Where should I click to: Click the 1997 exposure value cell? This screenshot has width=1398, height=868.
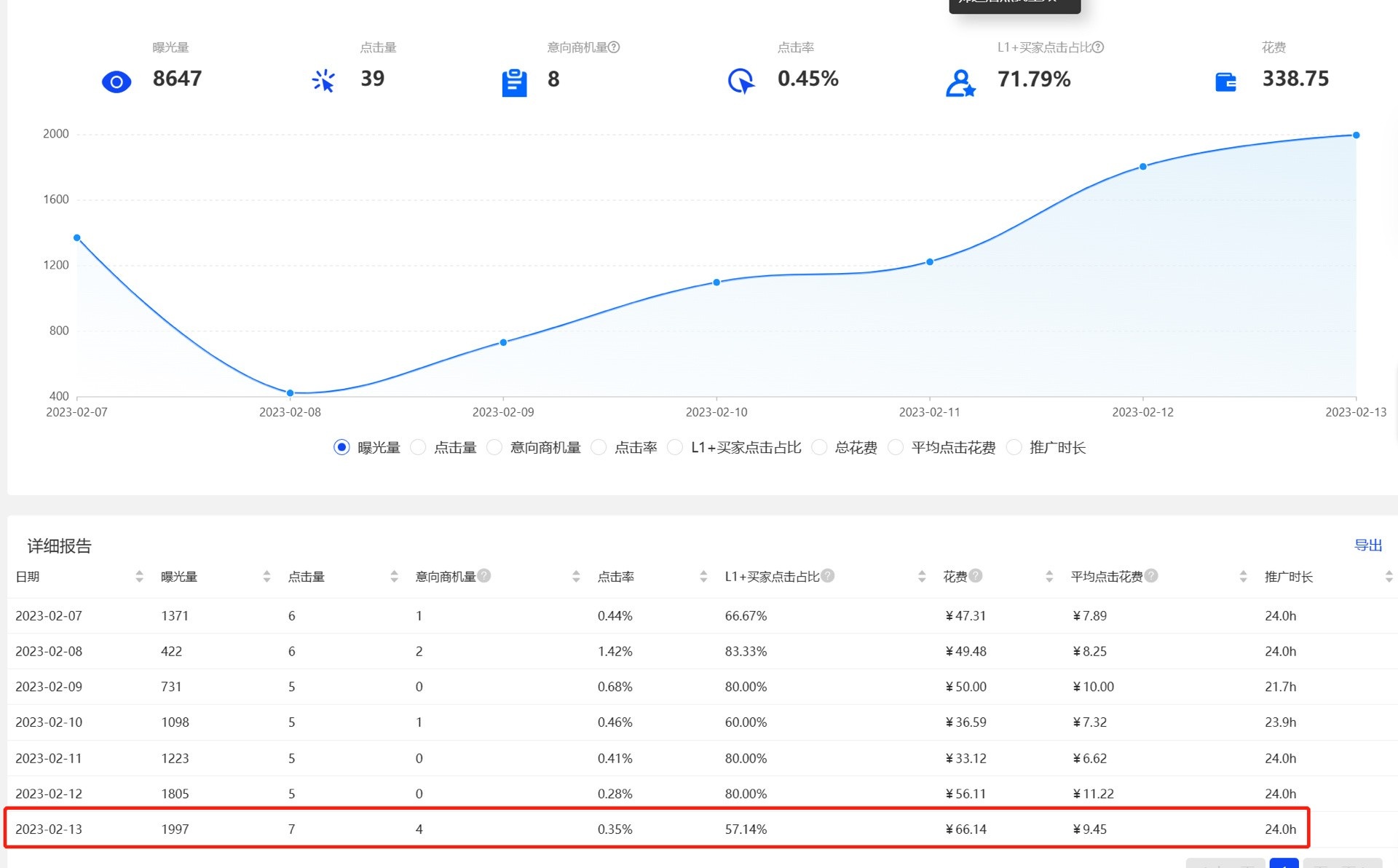point(175,829)
